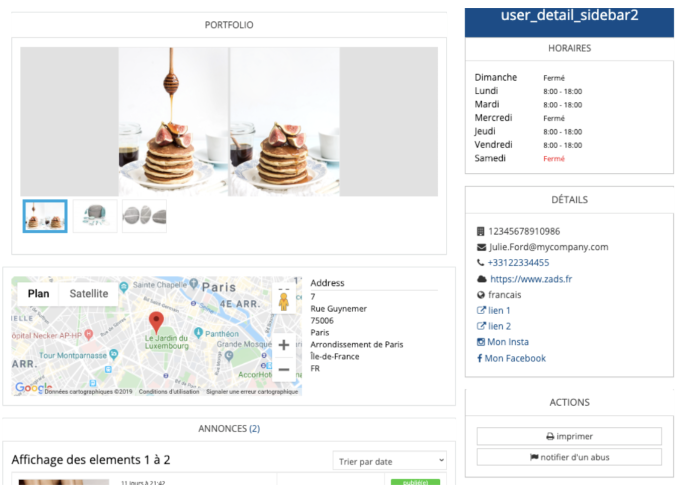Click the globe icon beside francais

tap(481, 295)
